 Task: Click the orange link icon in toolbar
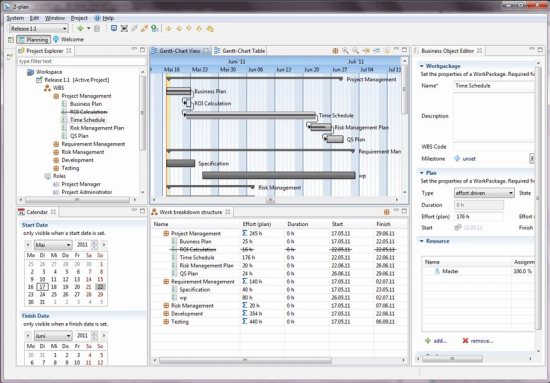point(144,28)
